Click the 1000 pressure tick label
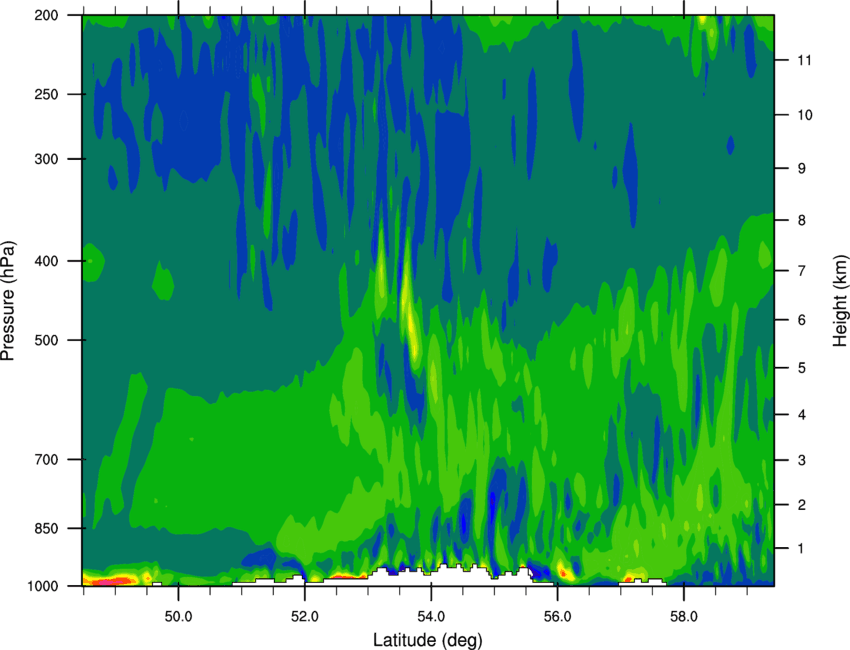 click(x=42, y=586)
